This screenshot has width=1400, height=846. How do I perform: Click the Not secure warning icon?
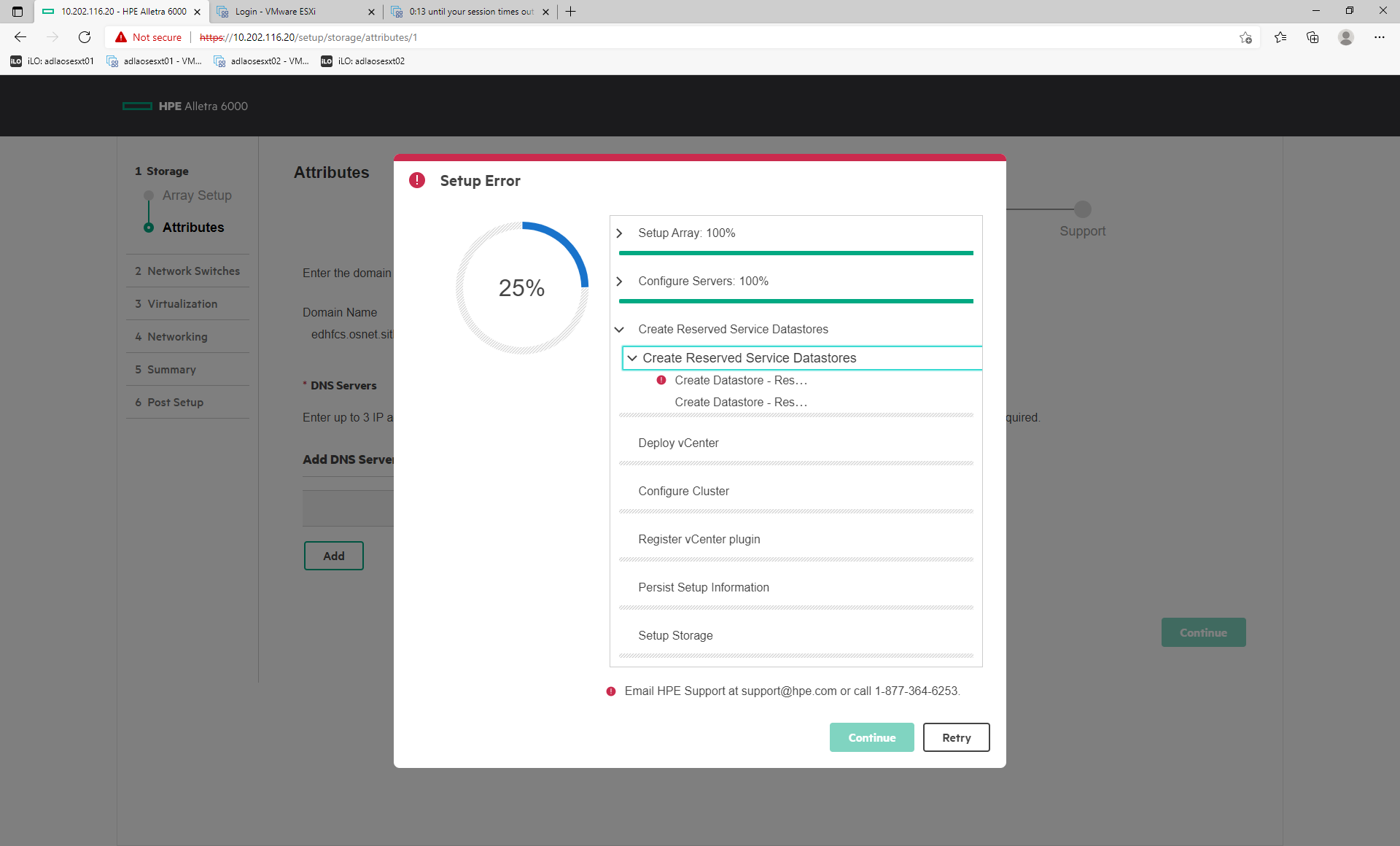pos(121,37)
